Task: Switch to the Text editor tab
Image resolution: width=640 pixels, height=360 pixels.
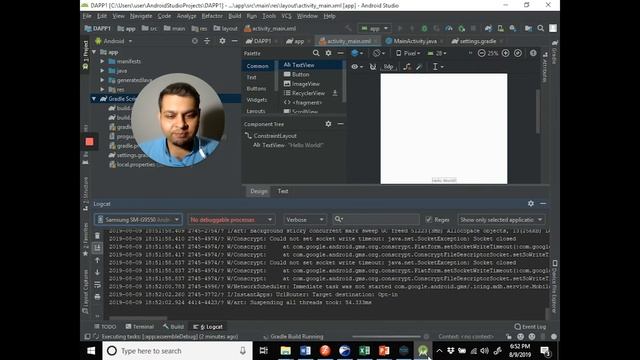Action: click(x=283, y=191)
